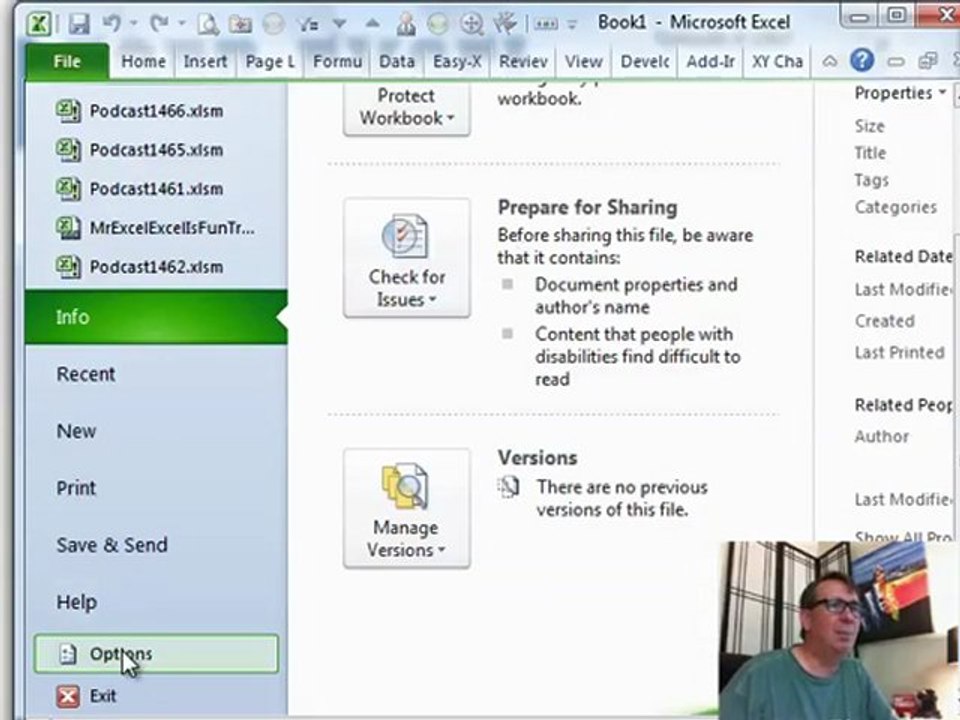Expand the Properties dropdown

pos(900,93)
